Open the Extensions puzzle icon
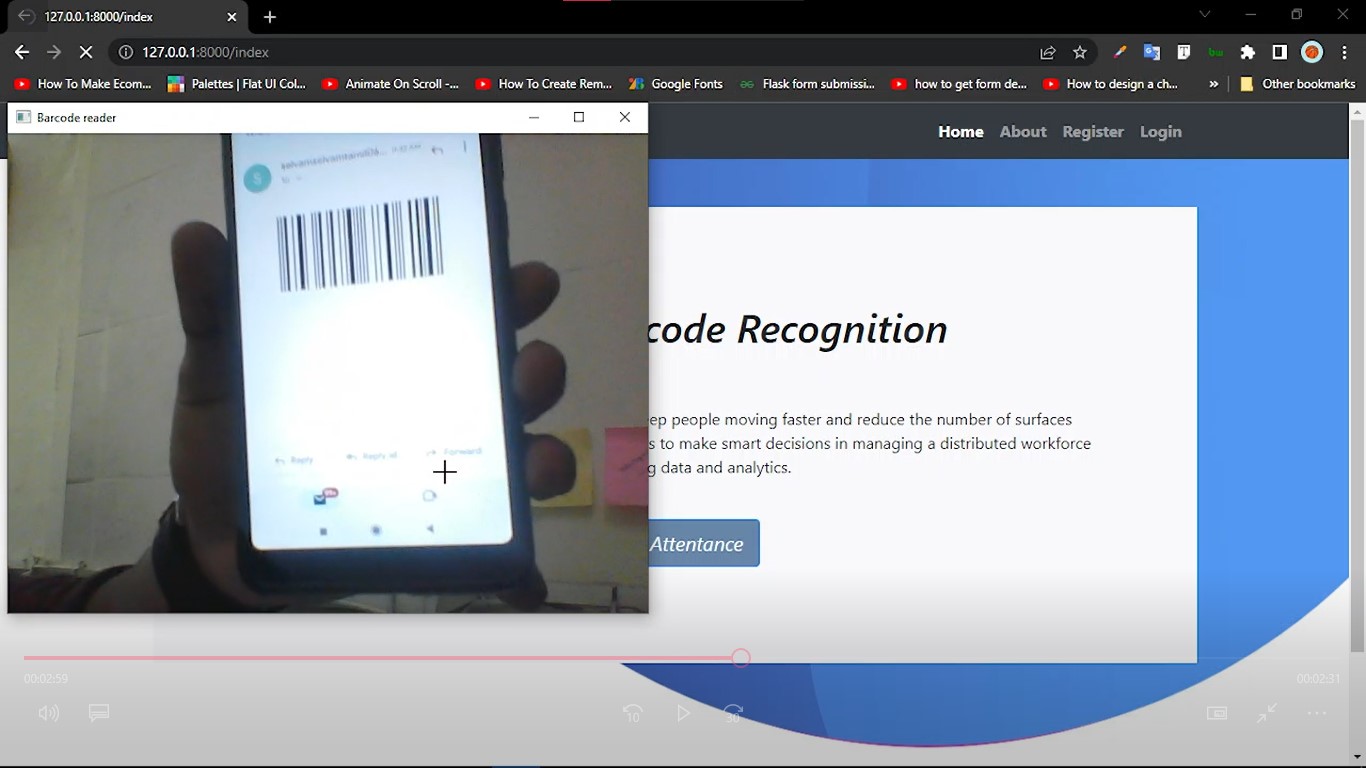The image size is (1366, 768). (1248, 52)
